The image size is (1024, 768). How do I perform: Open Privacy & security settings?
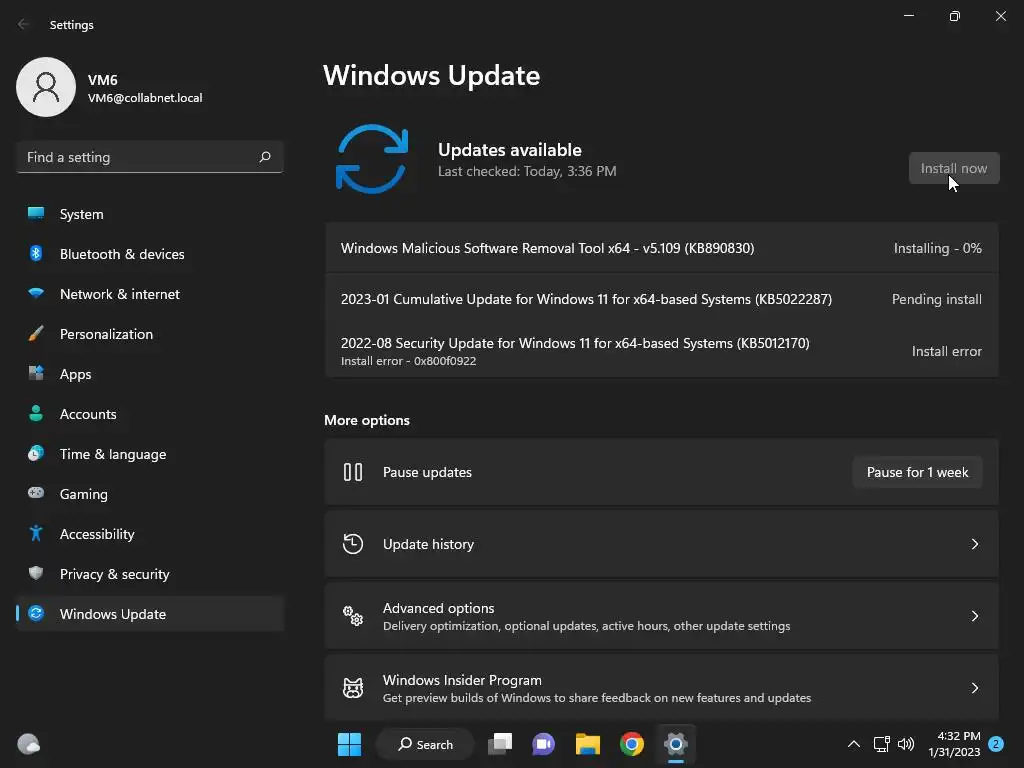coord(150,574)
